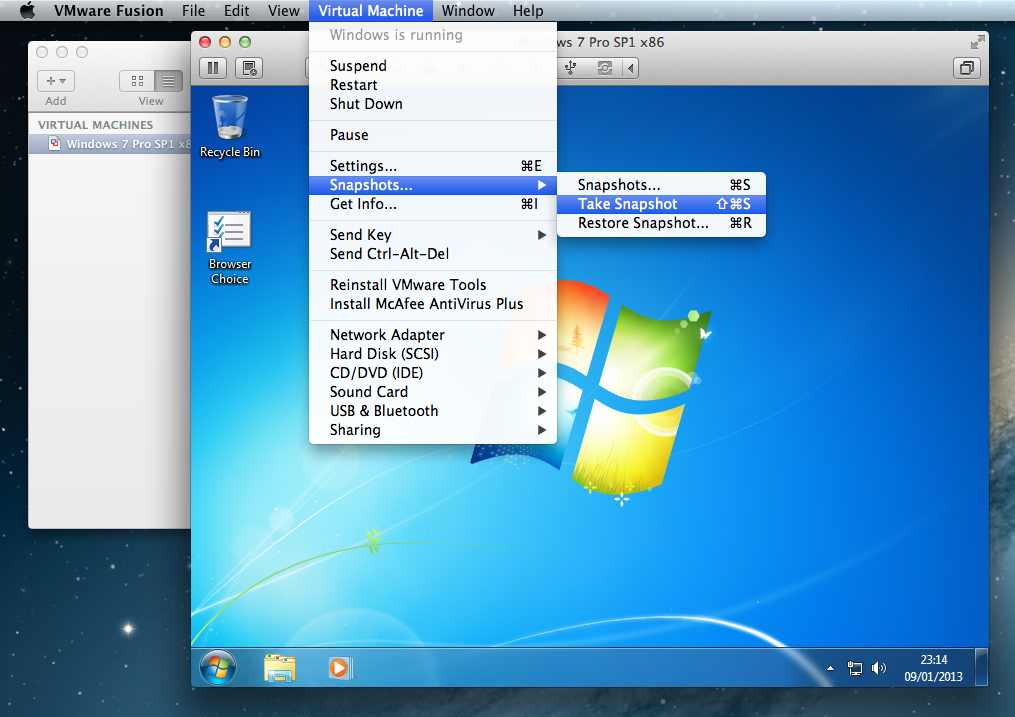Click the Suspend (pause) toolbar button
1015x717 pixels.
click(x=214, y=68)
